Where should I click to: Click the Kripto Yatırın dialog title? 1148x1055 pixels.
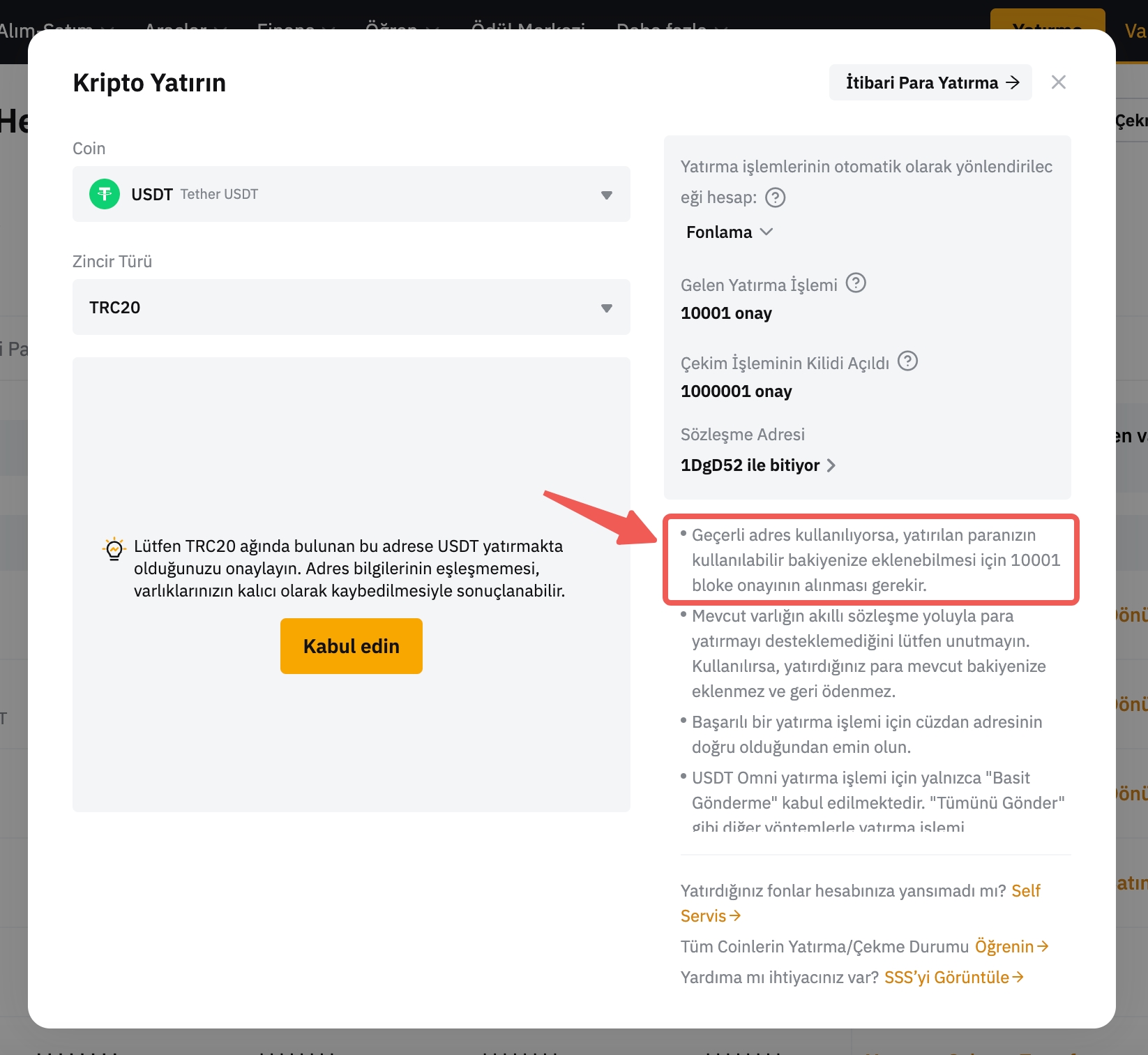coord(149,83)
